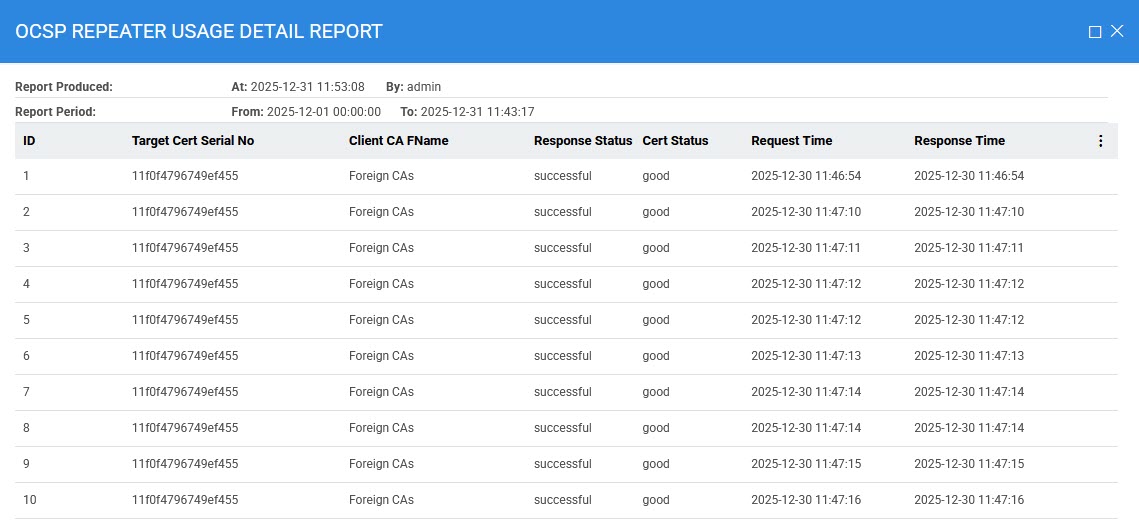Select the serial number in row 1
Image resolution: width=1139 pixels, height=523 pixels.
185,176
